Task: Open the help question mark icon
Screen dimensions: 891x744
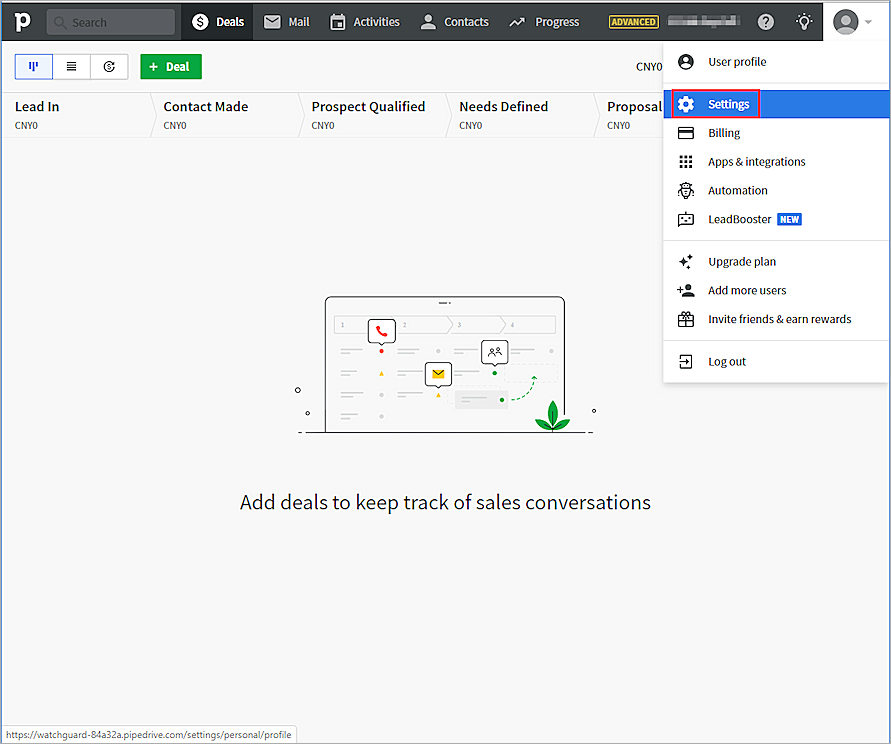Action: 766,21
